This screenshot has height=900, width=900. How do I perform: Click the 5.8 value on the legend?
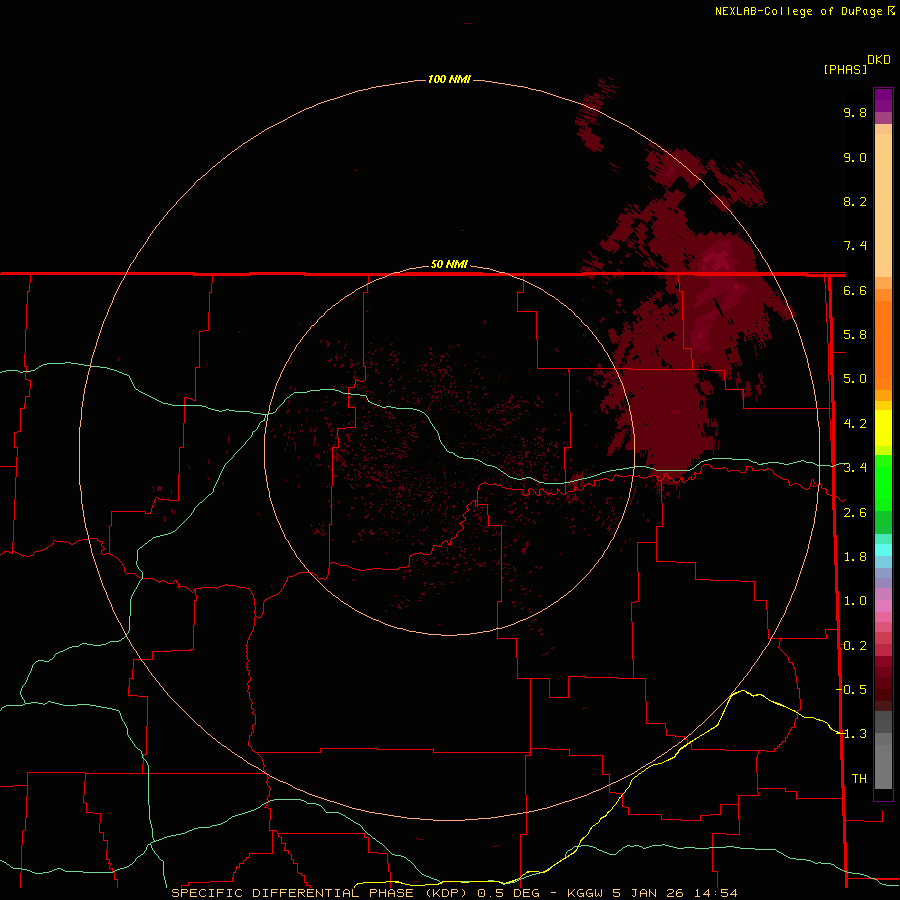[x=855, y=335]
